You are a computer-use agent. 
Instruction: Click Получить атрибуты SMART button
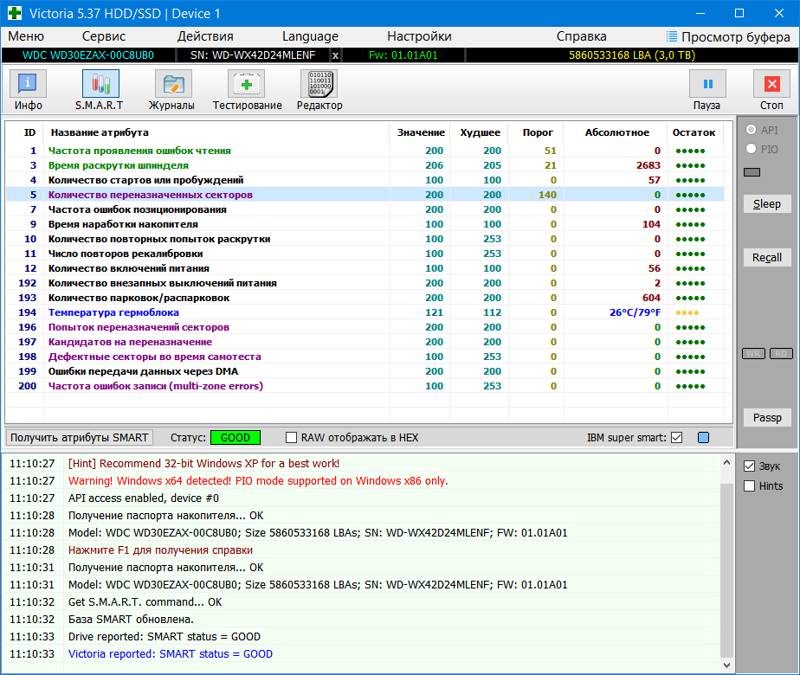click(x=80, y=438)
